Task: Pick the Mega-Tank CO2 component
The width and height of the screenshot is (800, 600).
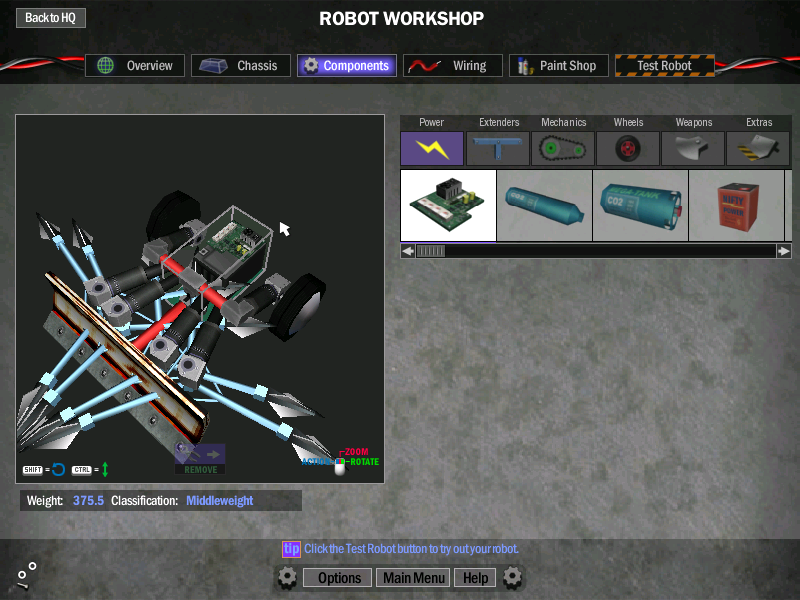Action: point(640,205)
